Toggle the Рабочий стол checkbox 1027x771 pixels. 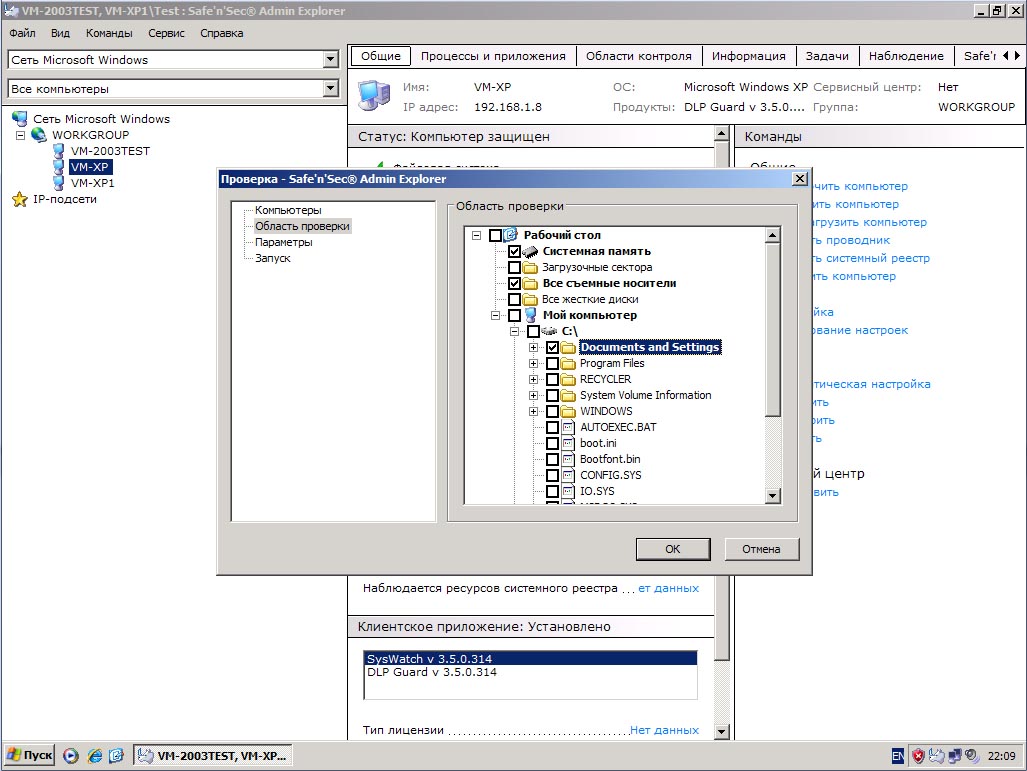(495, 235)
